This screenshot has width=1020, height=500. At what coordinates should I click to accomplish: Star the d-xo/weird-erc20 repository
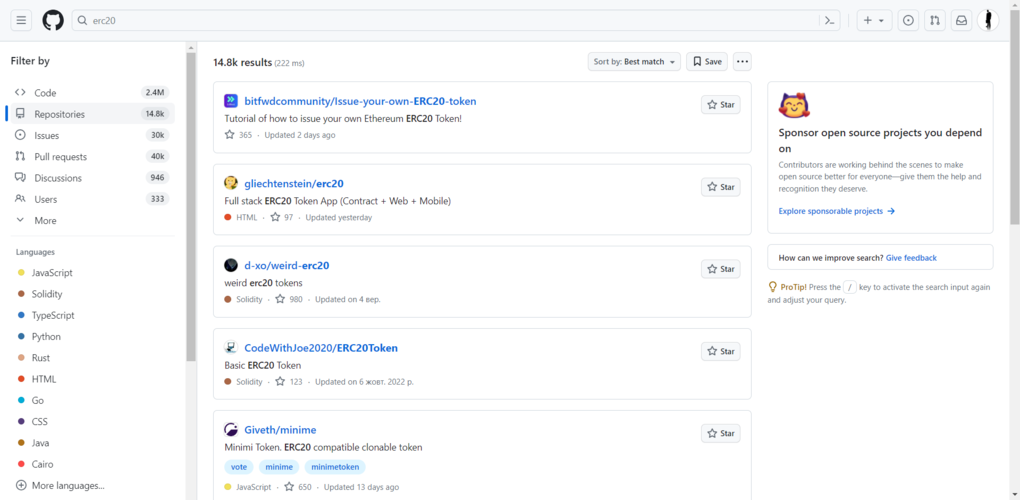(x=721, y=269)
